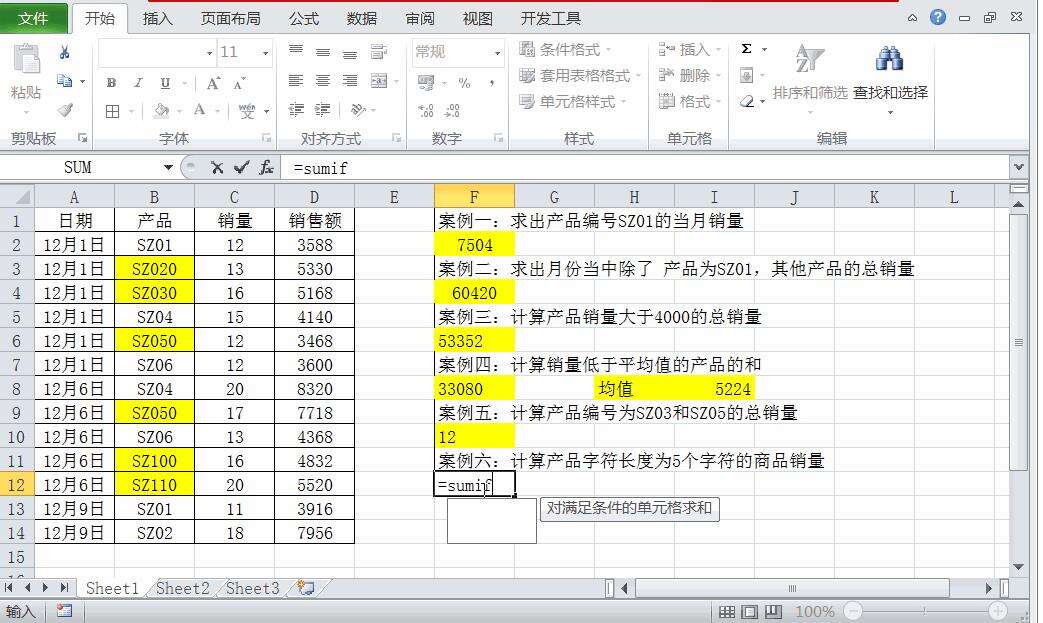The image size is (1043, 623).
Task: Apply percent style
Action: (464, 82)
